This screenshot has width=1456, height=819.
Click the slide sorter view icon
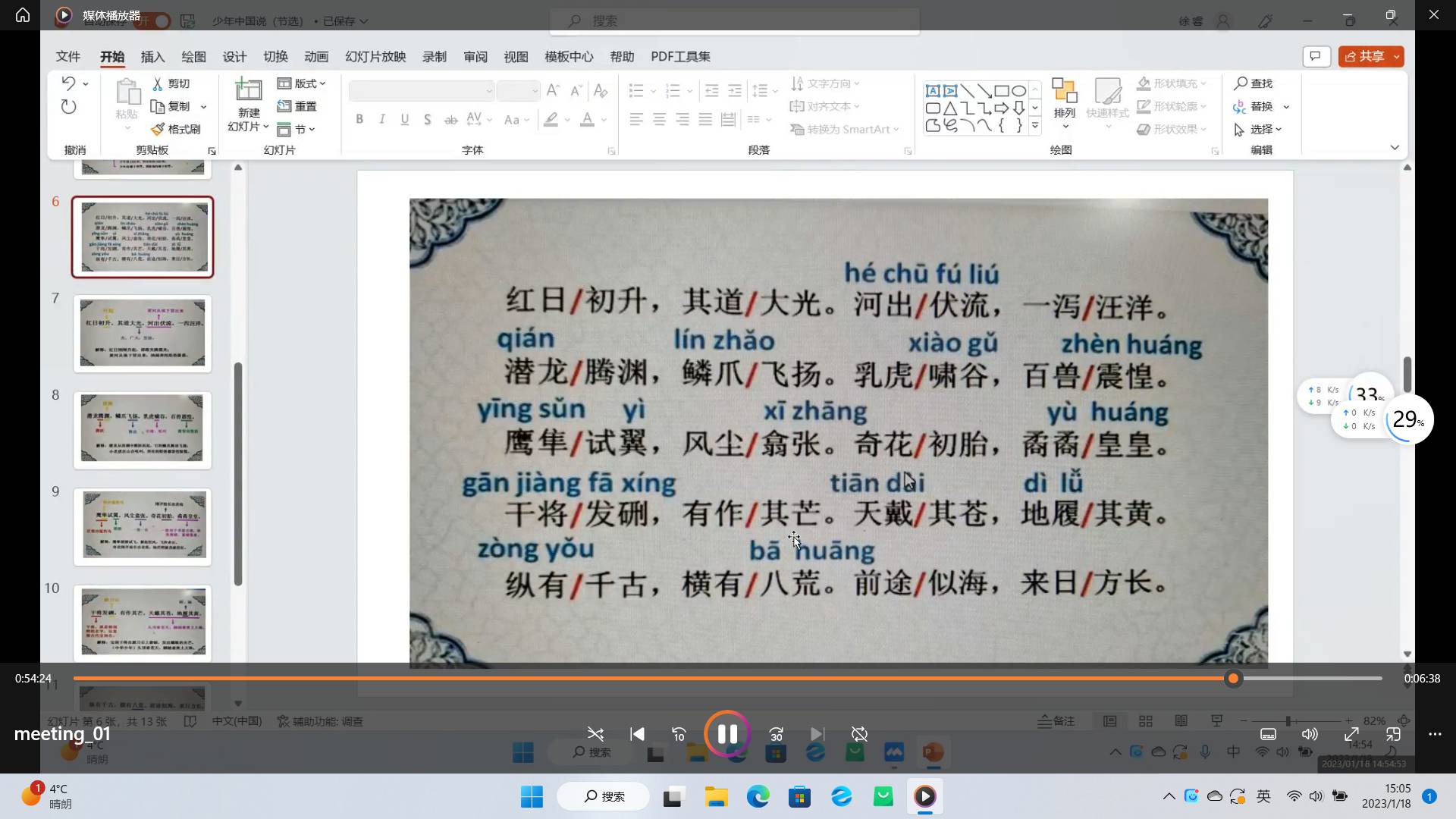coord(1146,721)
